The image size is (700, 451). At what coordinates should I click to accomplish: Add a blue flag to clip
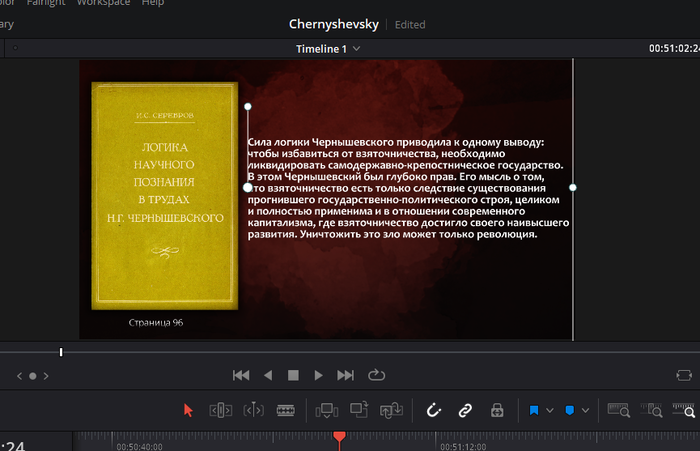pos(533,410)
